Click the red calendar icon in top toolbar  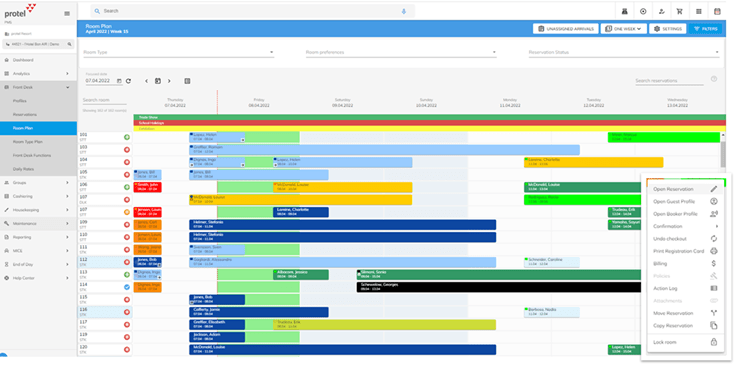717,11
